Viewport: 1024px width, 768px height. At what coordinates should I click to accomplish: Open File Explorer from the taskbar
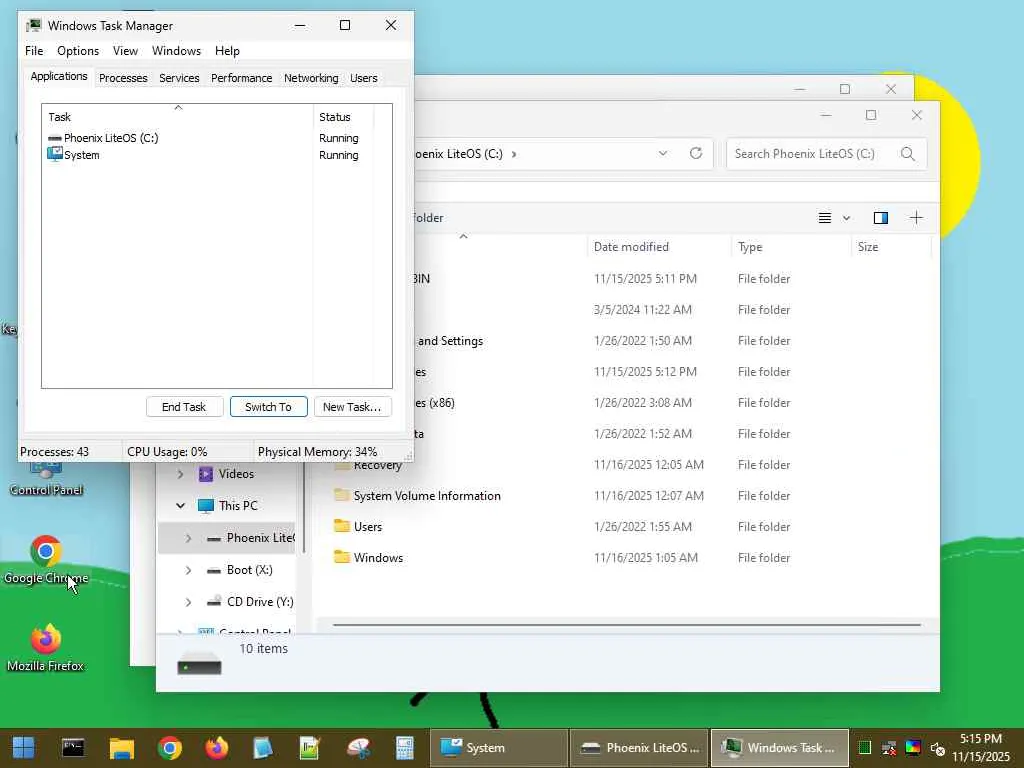(x=121, y=748)
